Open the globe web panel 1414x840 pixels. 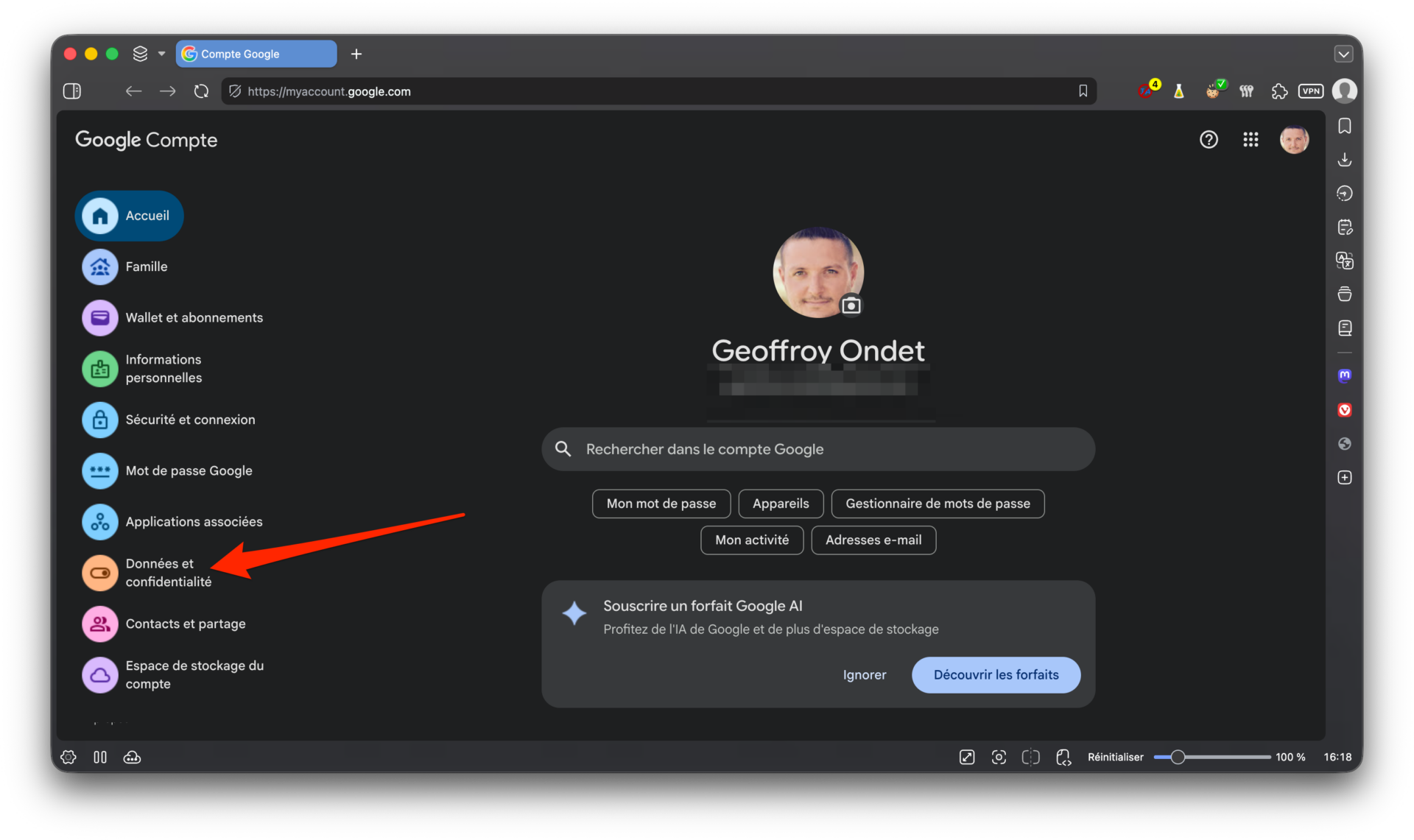[1345, 444]
